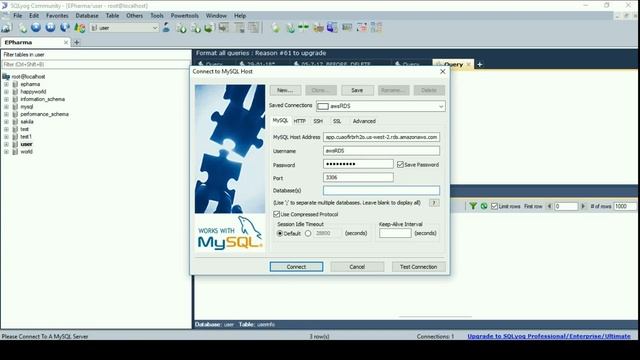Open the database selector dropdown showing user

[x=155, y=28]
